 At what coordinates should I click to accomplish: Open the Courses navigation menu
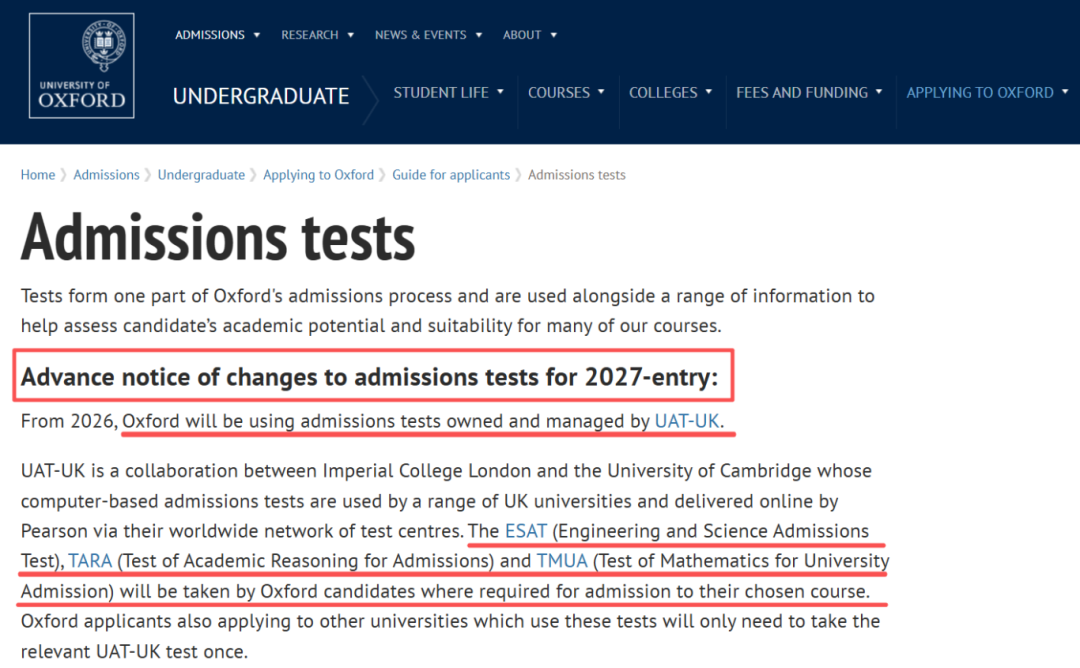(x=566, y=92)
